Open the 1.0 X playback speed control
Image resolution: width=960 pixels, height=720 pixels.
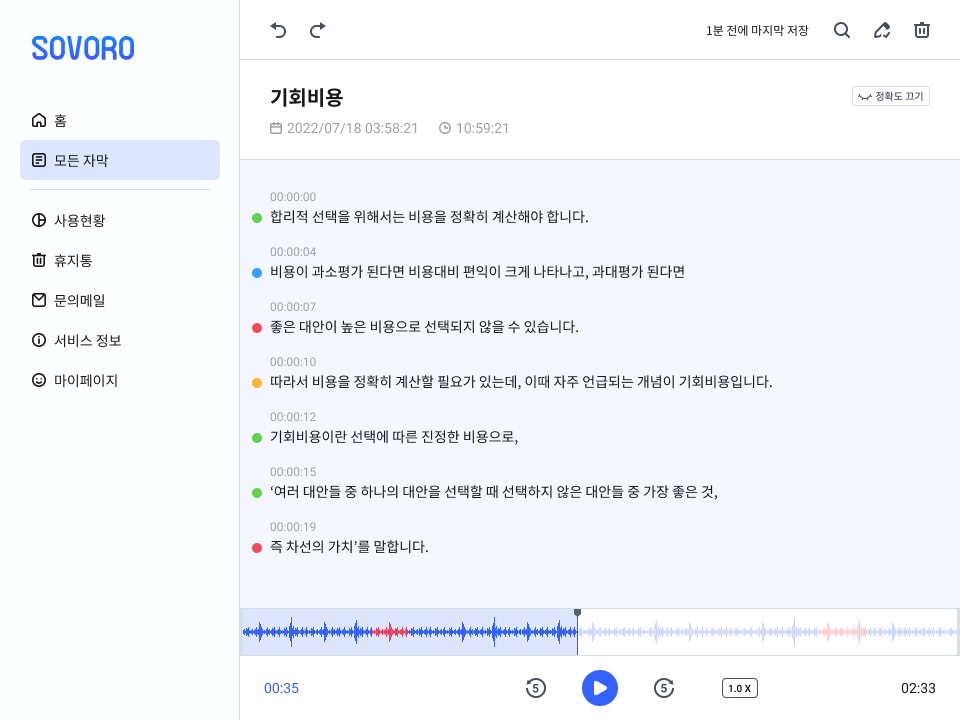click(740, 688)
